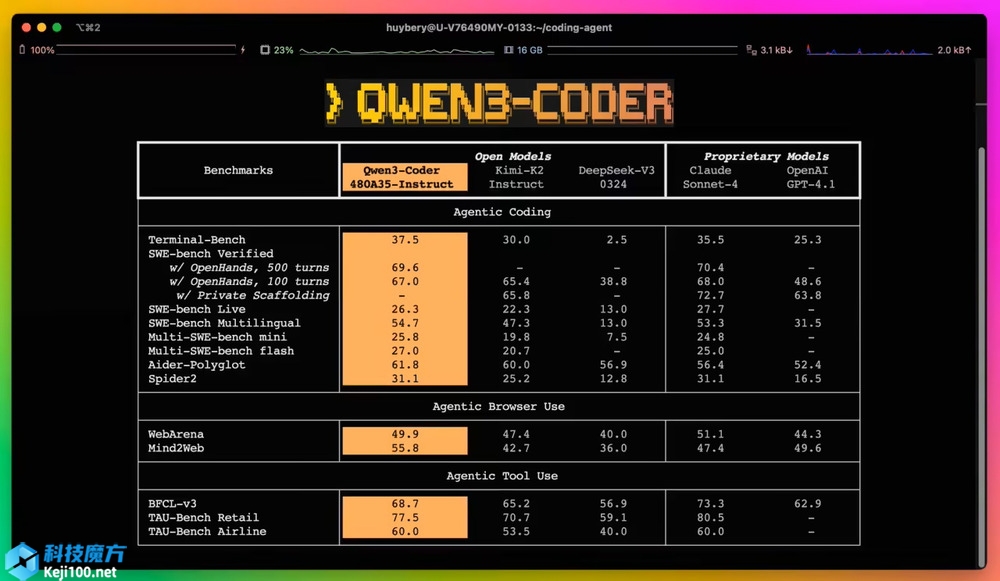Select the highlighted Qwen3-Coder column header

[404, 177]
